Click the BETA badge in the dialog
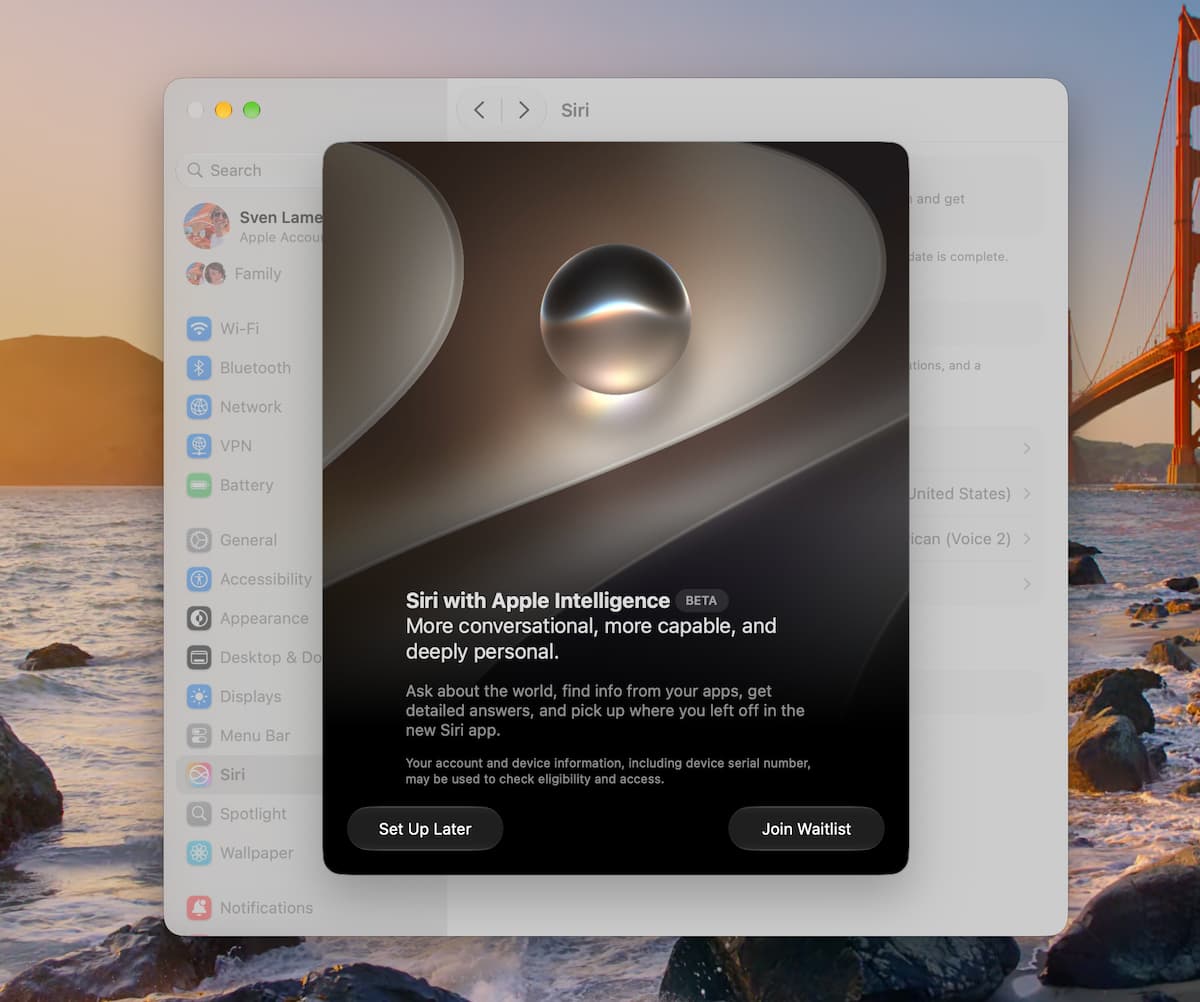Image resolution: width=1200 pixels, height=1002 pixels. [701, 601]
